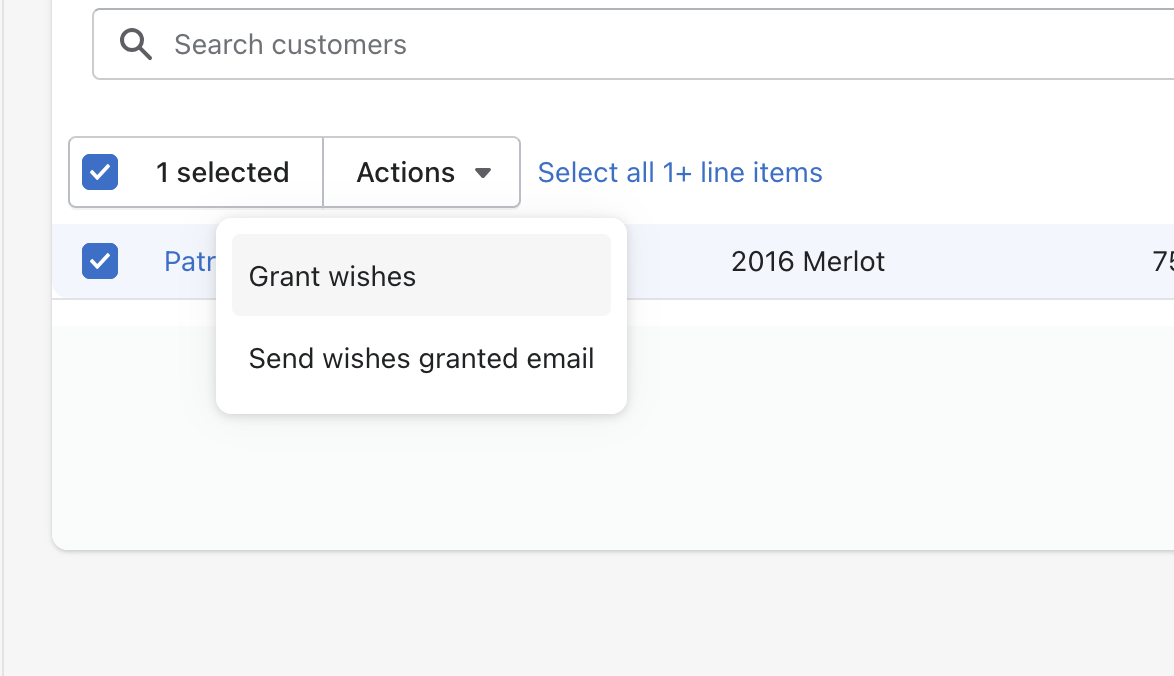Click the partially visible '75' value
Screen dimensions: 1174x676
tap(1162, 262)
